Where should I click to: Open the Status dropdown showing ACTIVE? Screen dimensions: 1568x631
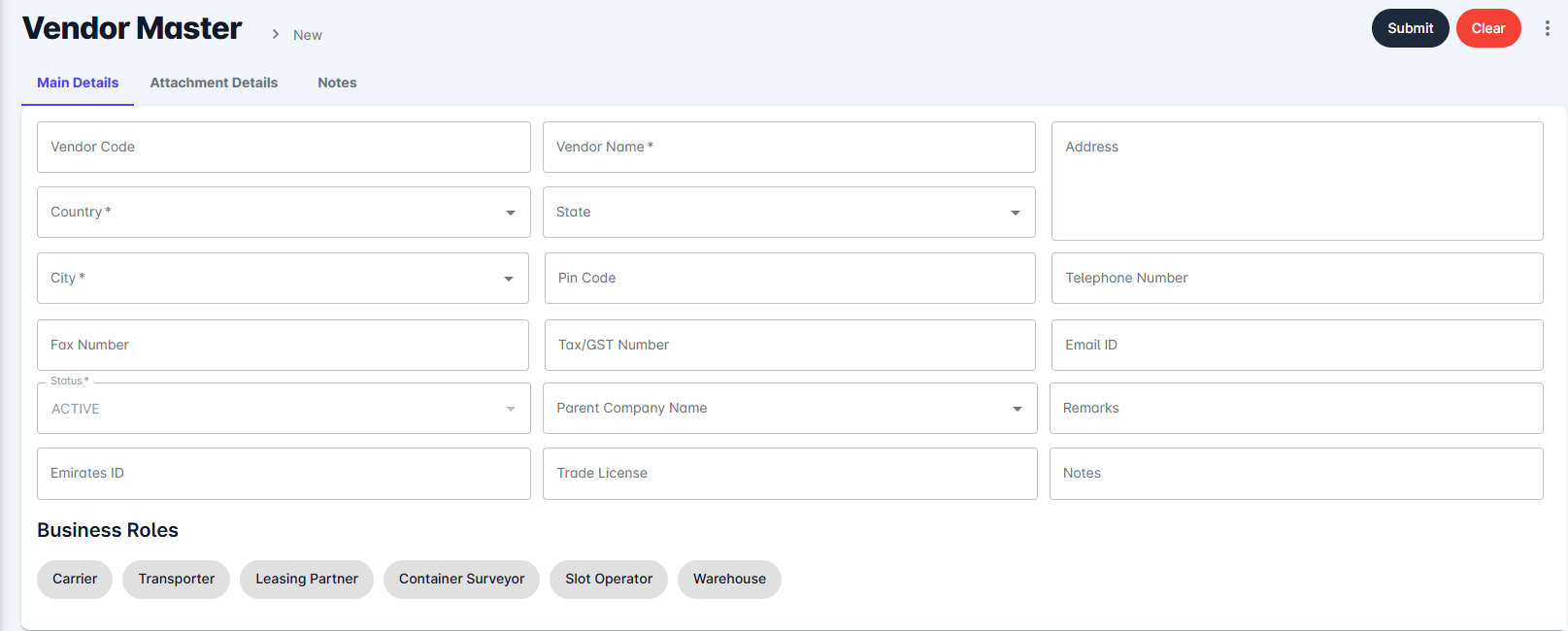[284, 408]
